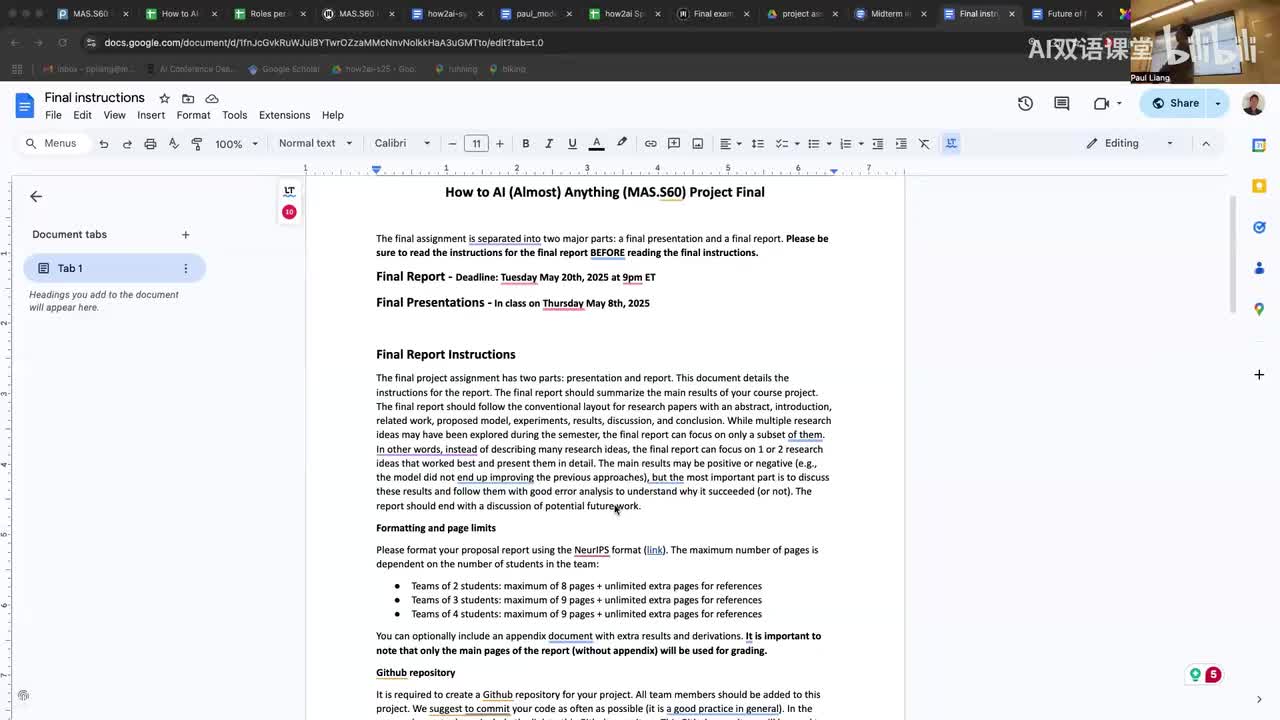Activate the paint format tool
Viewport: 1280px width, 720px height.
197,143
